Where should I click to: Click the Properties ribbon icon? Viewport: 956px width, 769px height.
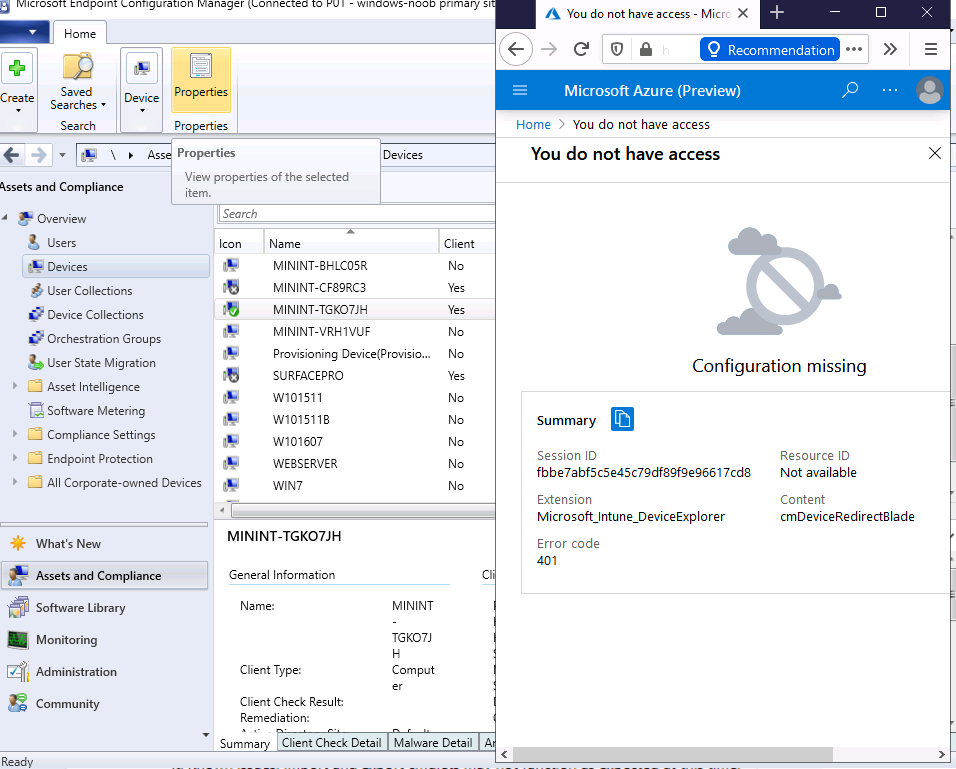point(201,66)
